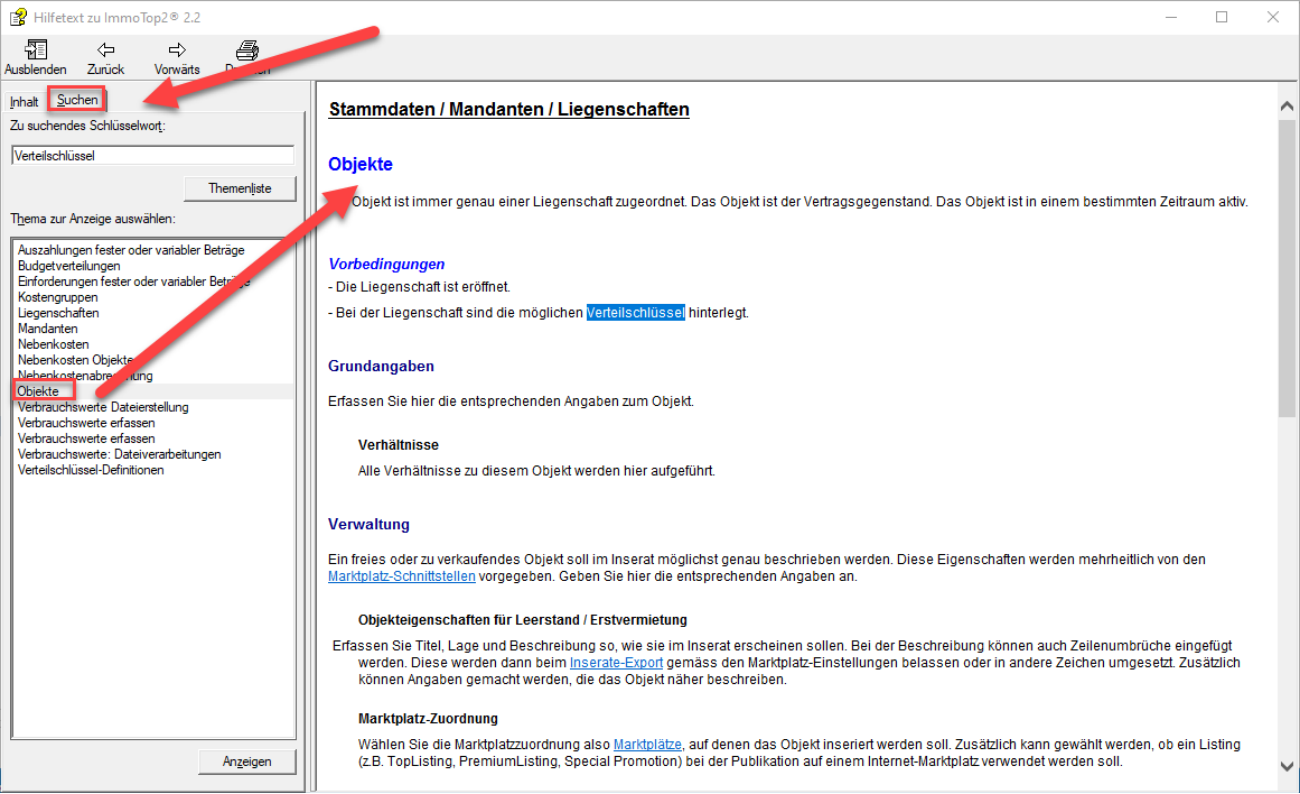Select topic Nebenkosten Objekte
Image resolution: width=1300 pixels, height=794 pixels.
[x=76, y=360]
